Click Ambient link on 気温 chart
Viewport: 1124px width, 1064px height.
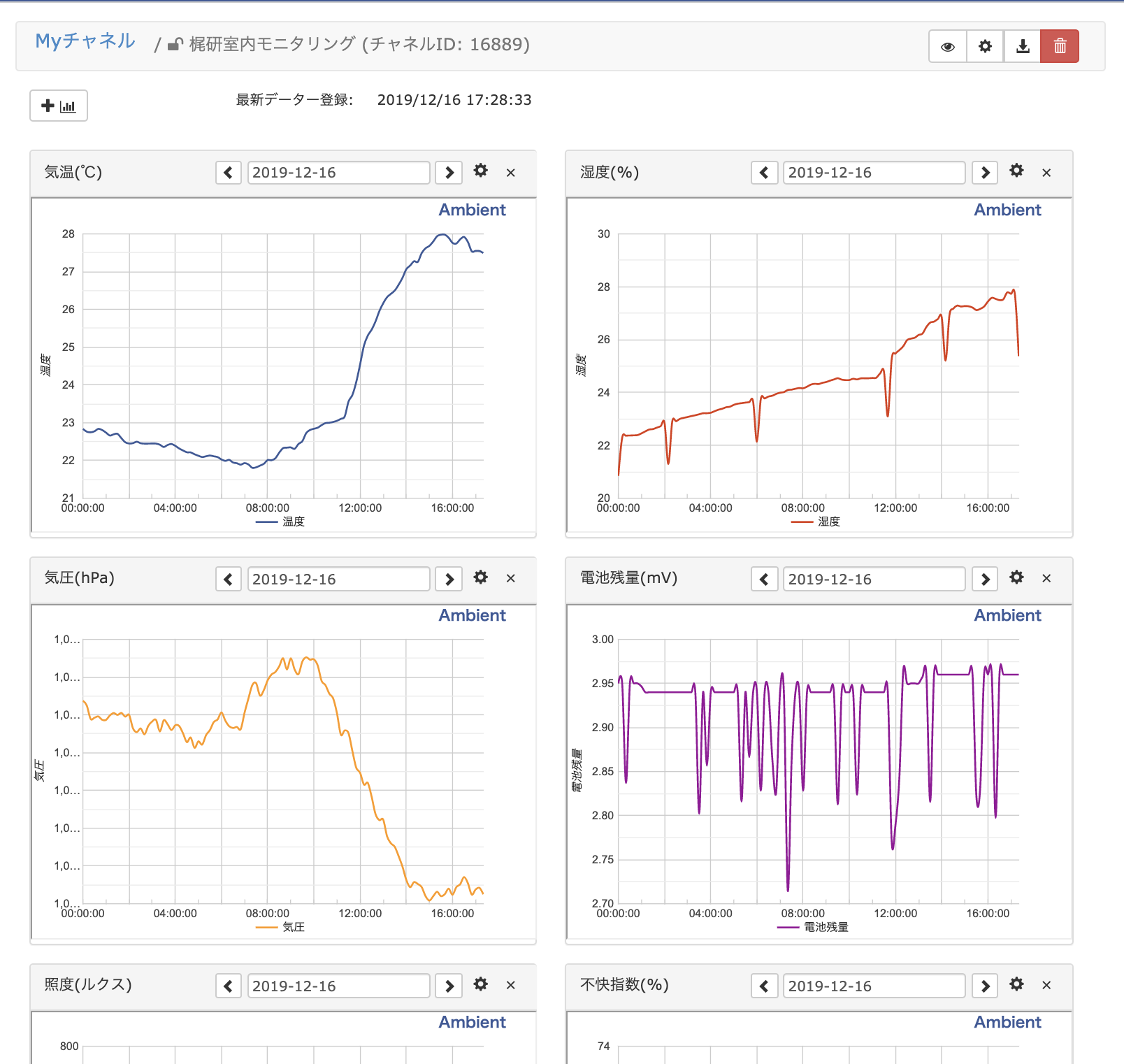coord(472,210)
